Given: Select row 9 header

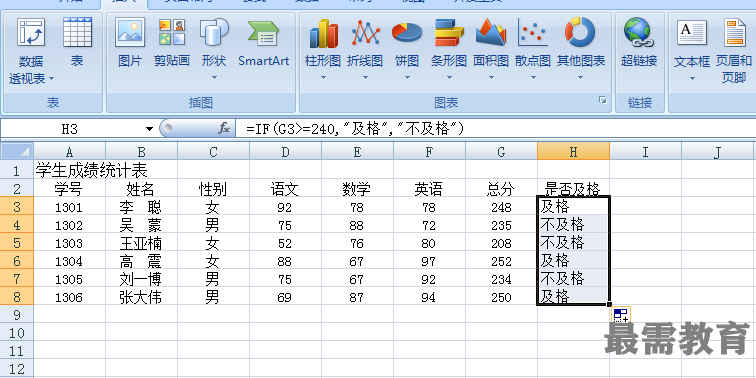Looking at the screenshot, I should coord(17,314).
